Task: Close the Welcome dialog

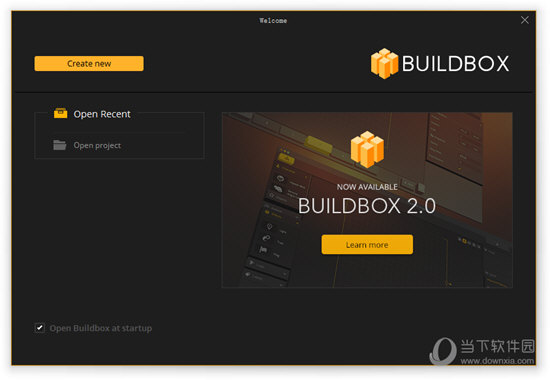Action: point(525,20)
